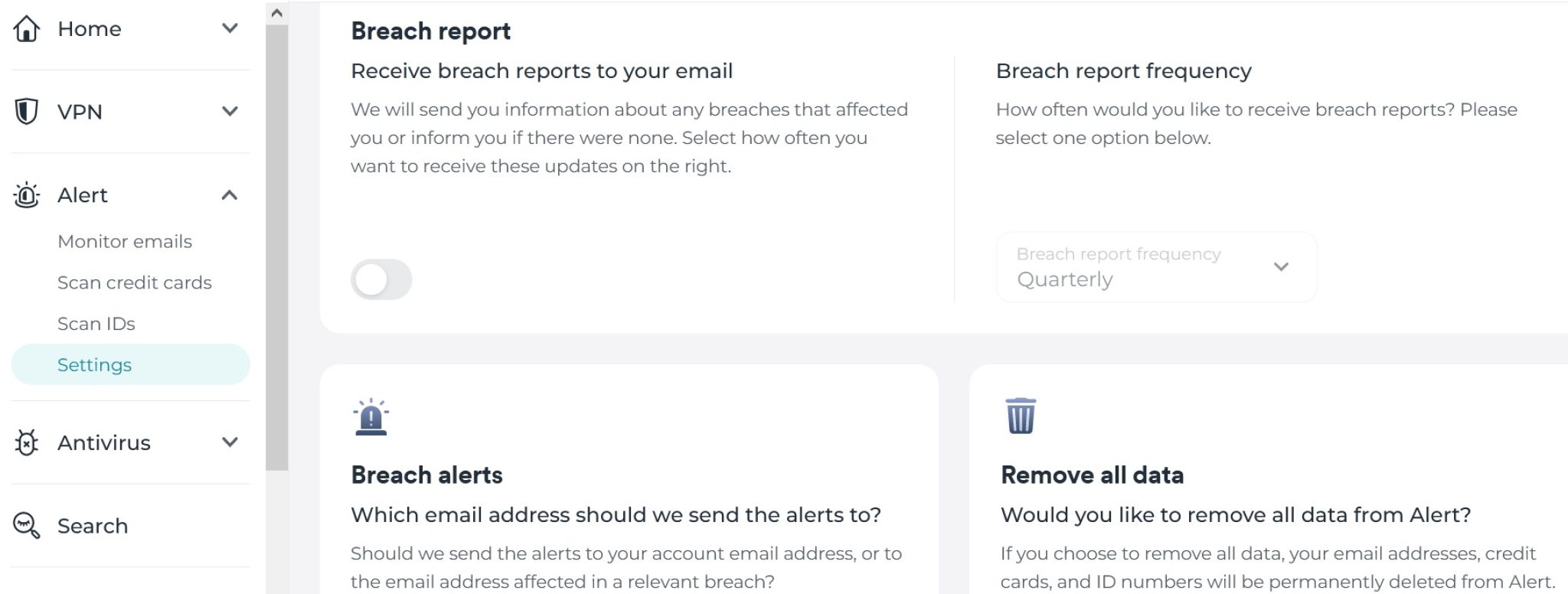Click the sidebar scrollbar up arrow
Image resolution: width=1568 pixels, height=594 pixels.
pyautogui.click(x=277, y=13)
